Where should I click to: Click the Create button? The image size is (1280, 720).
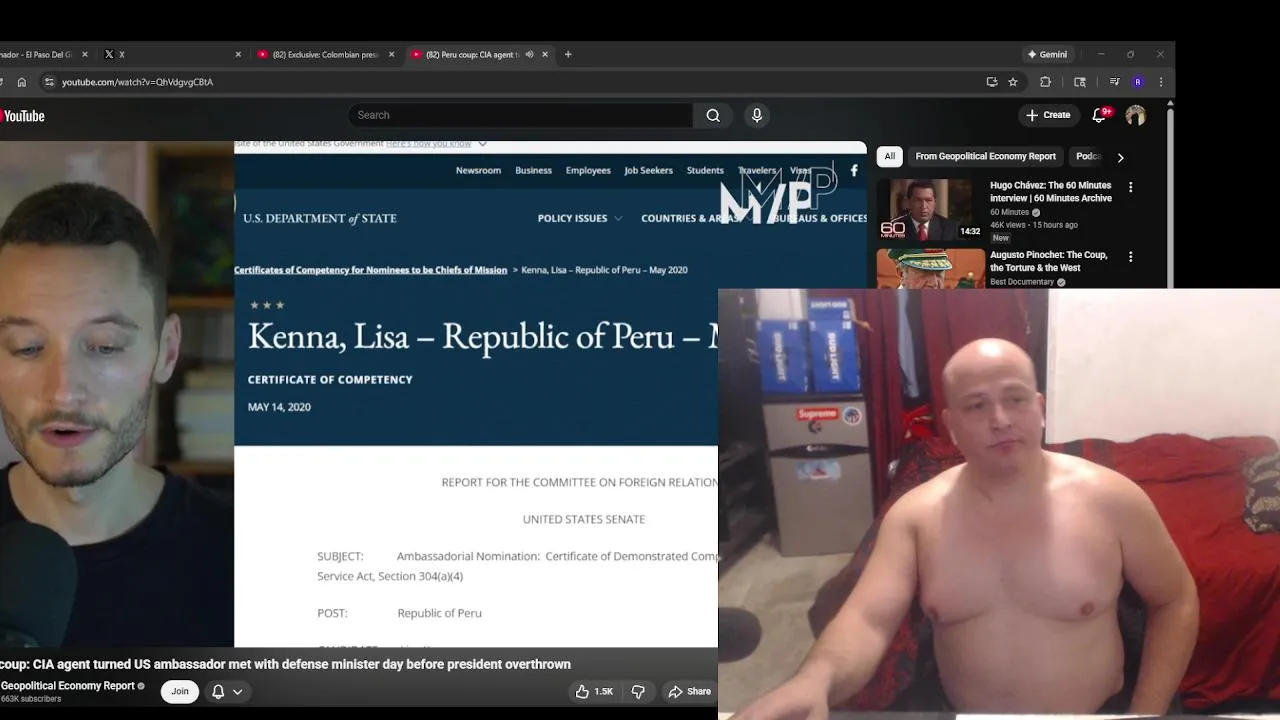pos(1047,115)
